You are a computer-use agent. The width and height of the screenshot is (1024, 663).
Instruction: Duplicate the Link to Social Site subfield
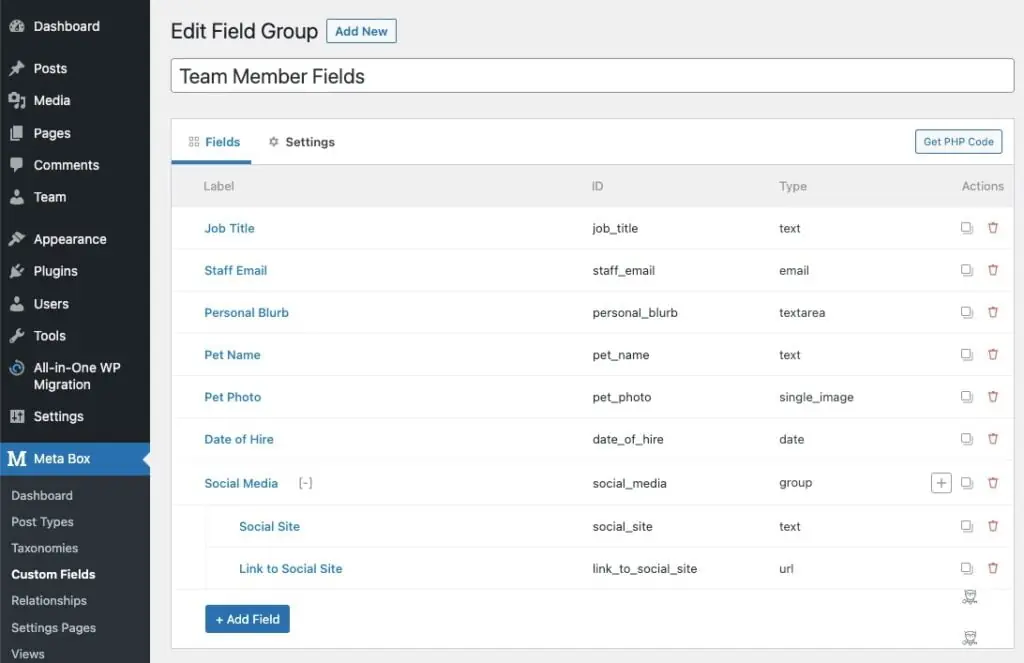pyautogui.click(x=967, y=568)
